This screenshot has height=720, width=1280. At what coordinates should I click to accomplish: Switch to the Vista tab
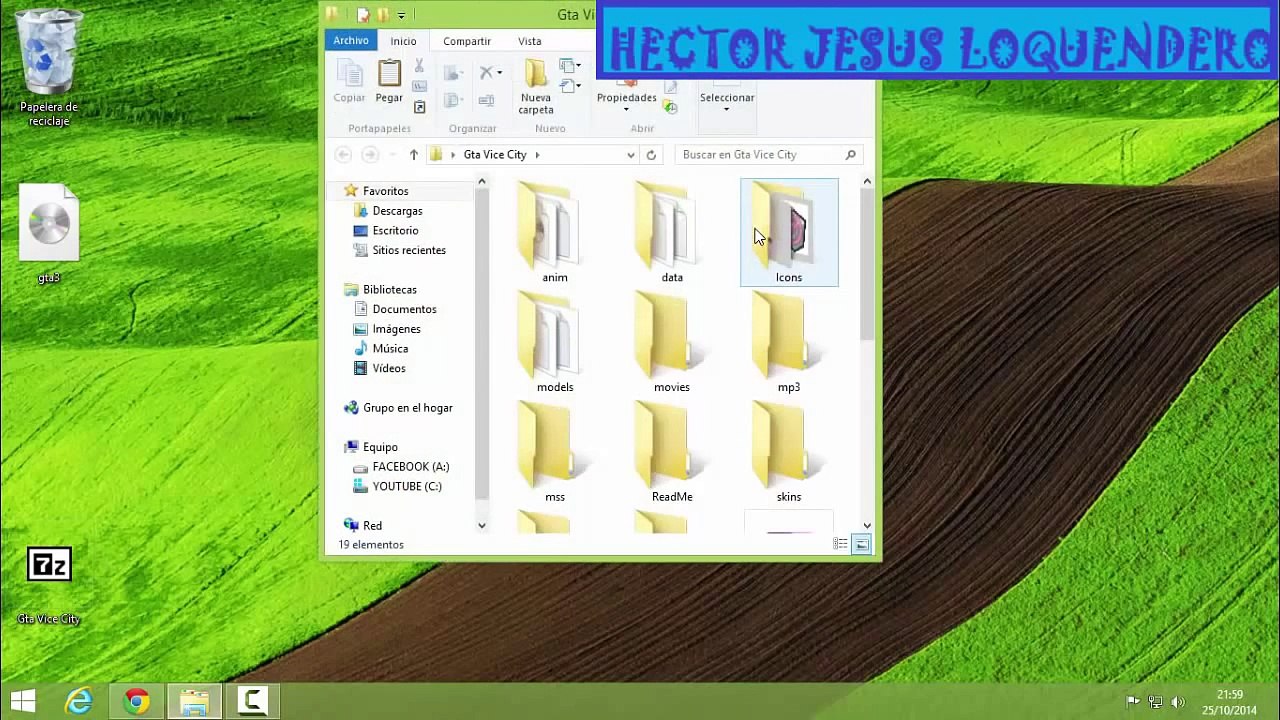530,41
